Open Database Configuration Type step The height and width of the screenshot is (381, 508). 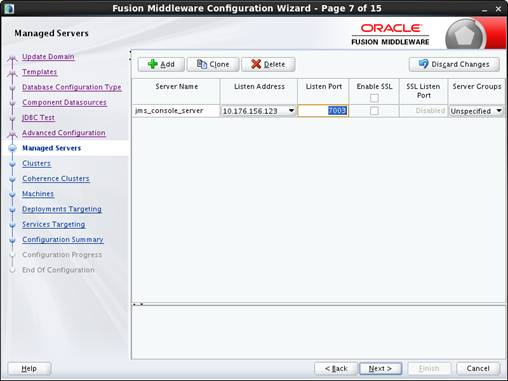tap(72, 87)
